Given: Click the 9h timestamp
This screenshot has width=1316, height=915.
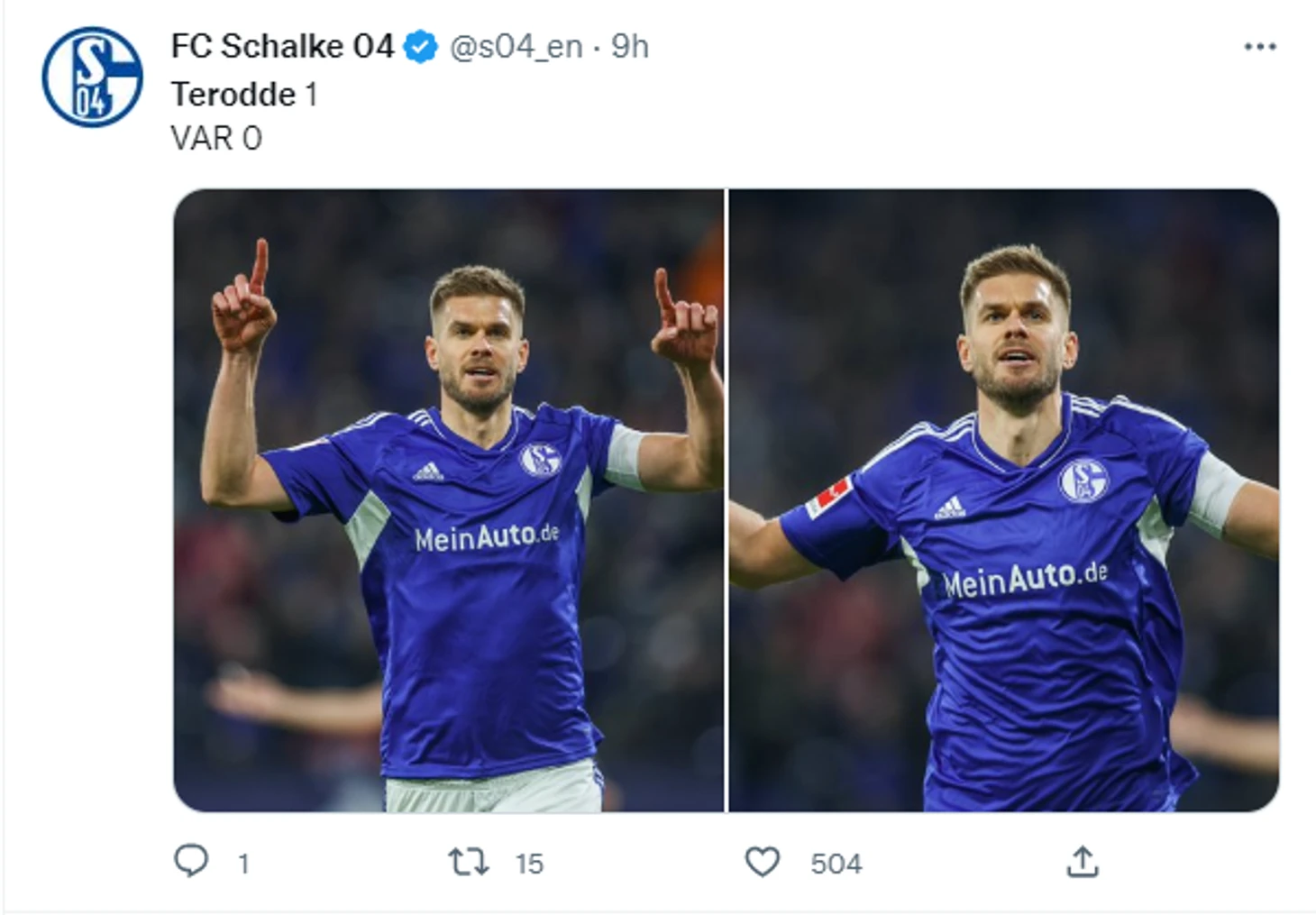Looking at the screenshot, I should pos(630,47).
